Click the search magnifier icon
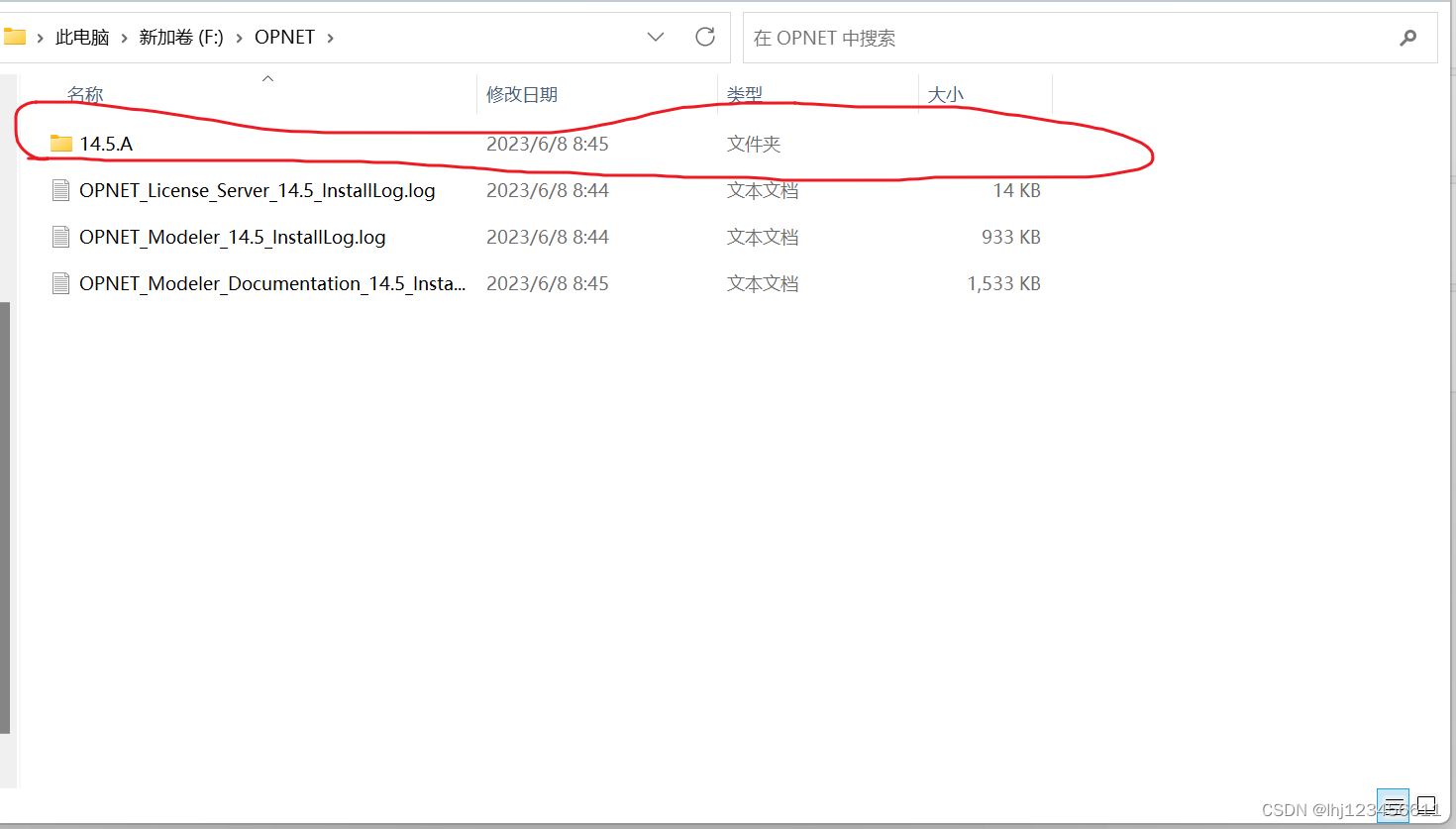Image resolution: width=1456 pixels, height=829 pixels. click(1407, 38)
